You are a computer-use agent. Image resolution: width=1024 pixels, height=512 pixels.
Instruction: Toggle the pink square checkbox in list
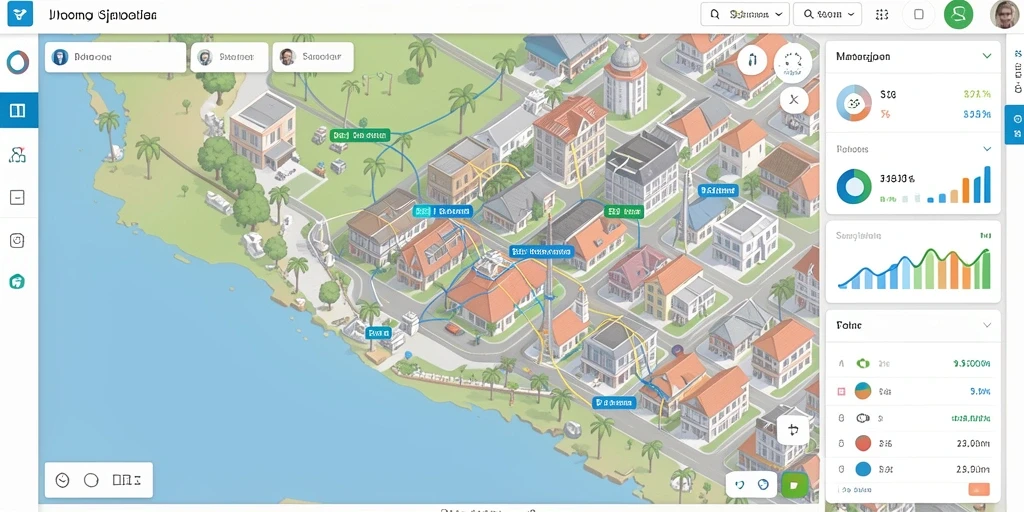tap(841, 391)
